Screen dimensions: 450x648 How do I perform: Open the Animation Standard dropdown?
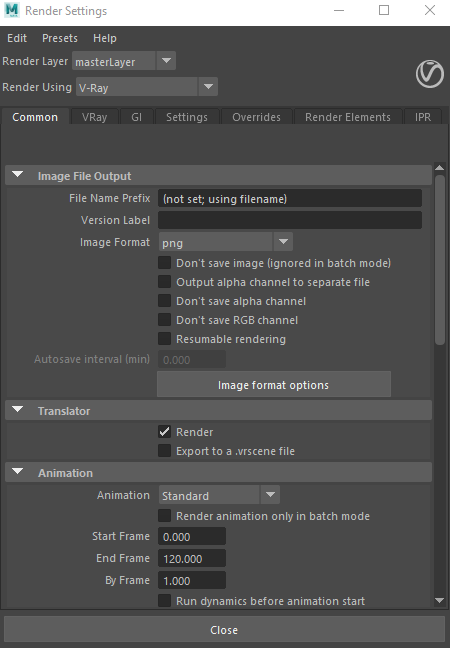click(x=219, y=495)
